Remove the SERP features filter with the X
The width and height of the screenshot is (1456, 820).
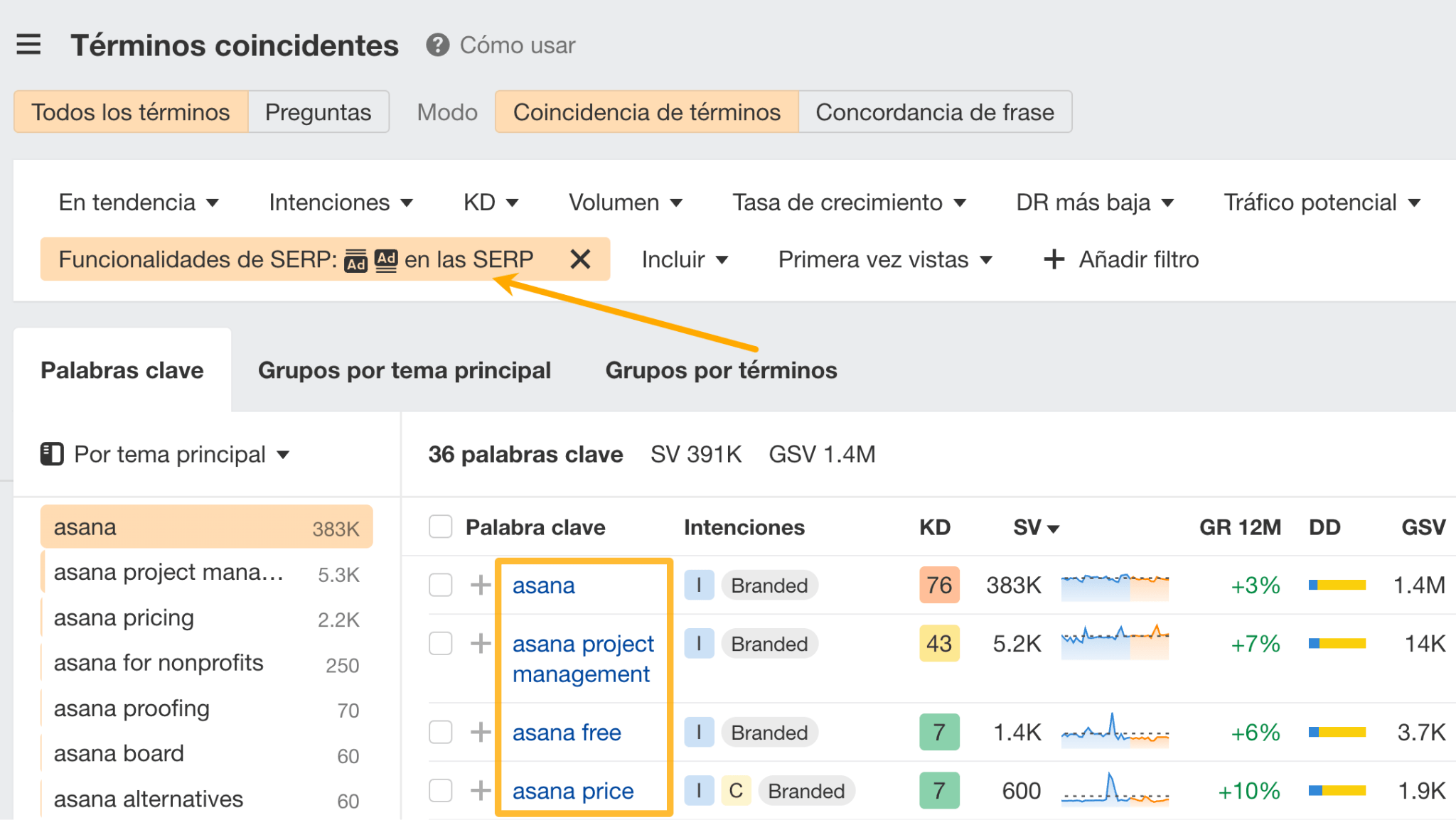[x=581, y=259]
